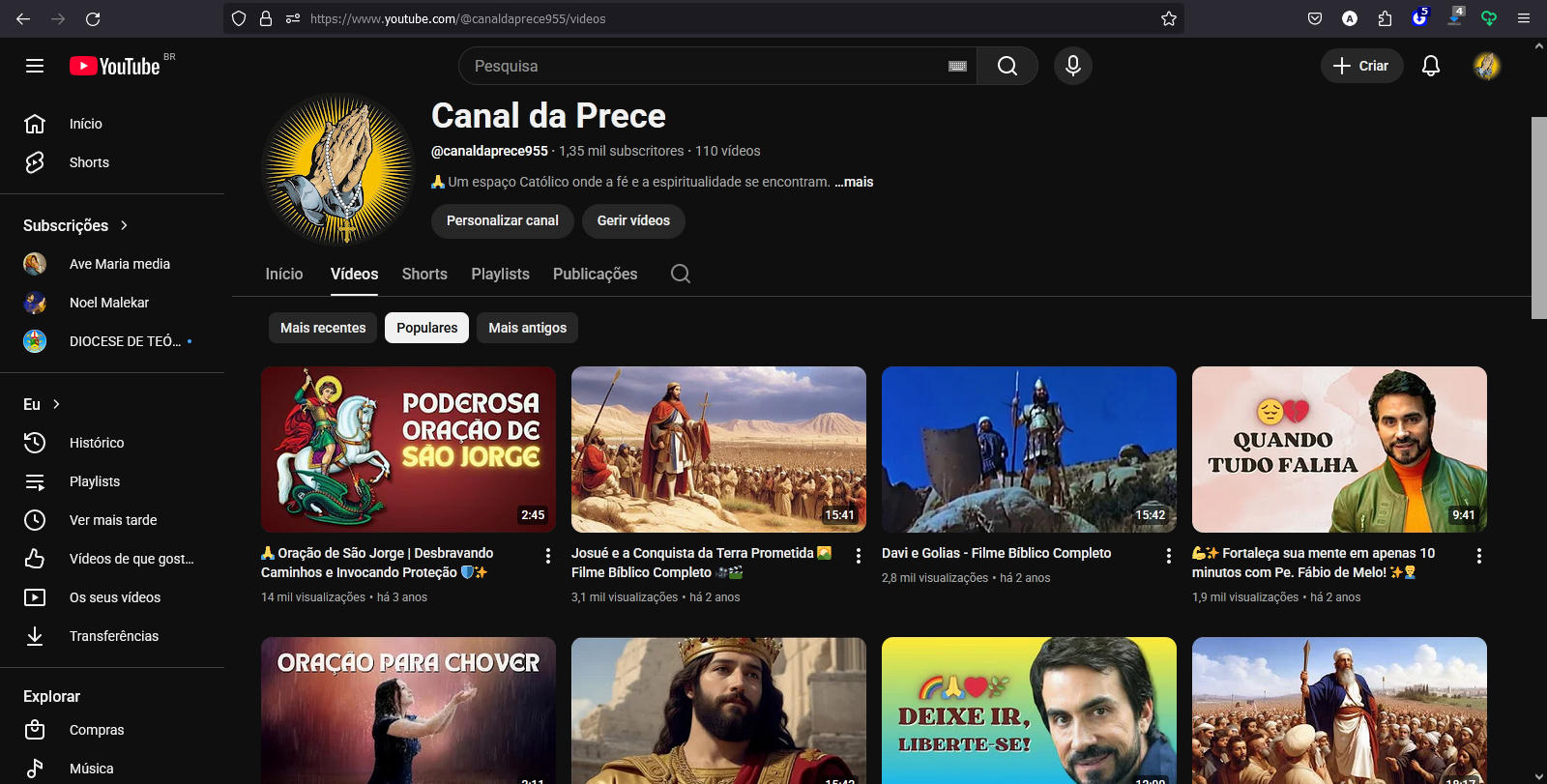Select the Populares filter chip
The width and height of the screenshot is (1547, 784).
(426, 328)
